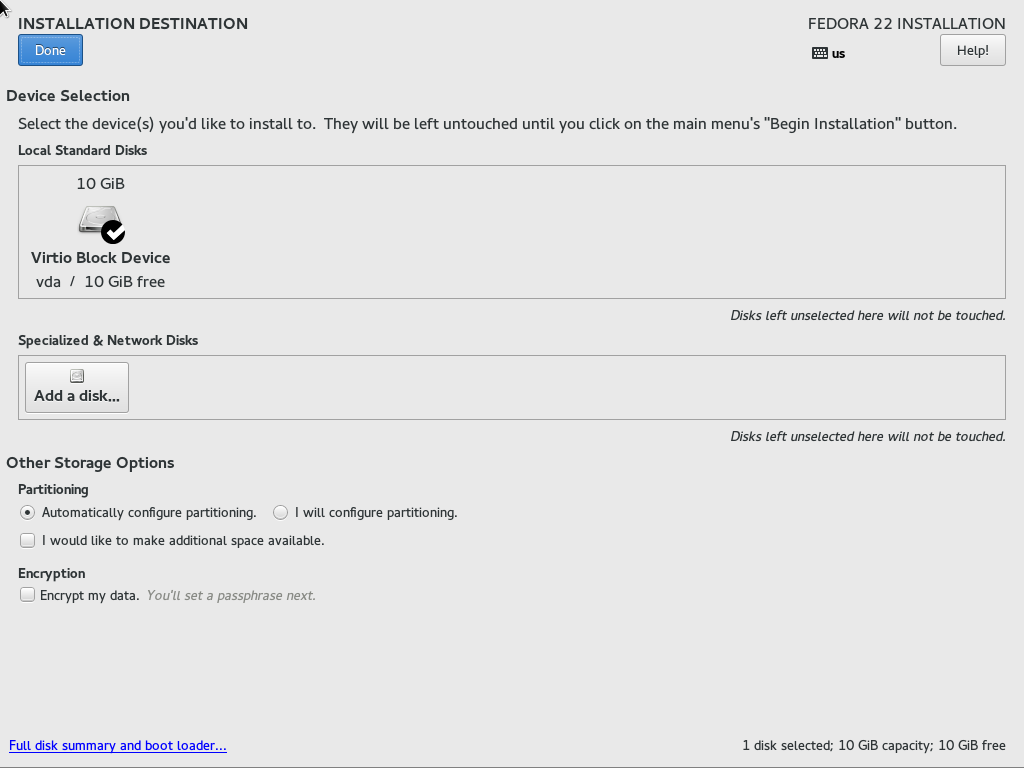1024x768 pixels.
Task: Click the 'vda / 10 GiB free' text
Action: coord(101,282)
